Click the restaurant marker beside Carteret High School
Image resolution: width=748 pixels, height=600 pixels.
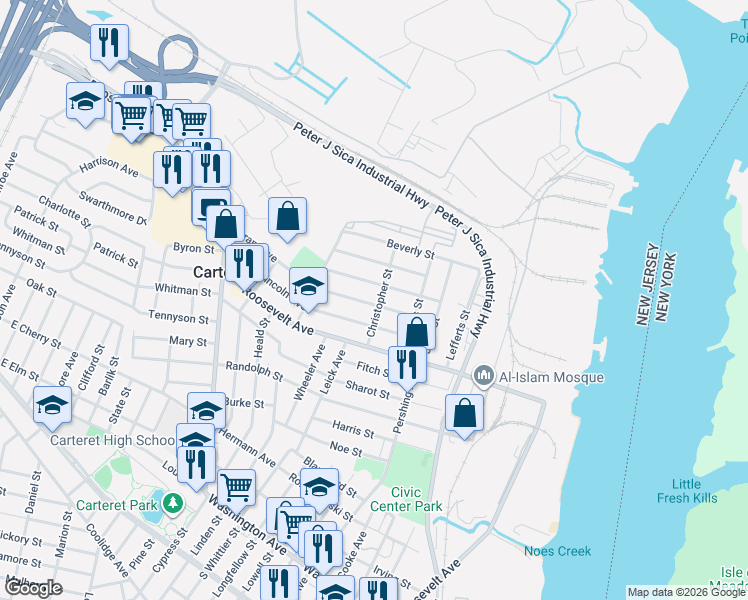click(196, 465)
